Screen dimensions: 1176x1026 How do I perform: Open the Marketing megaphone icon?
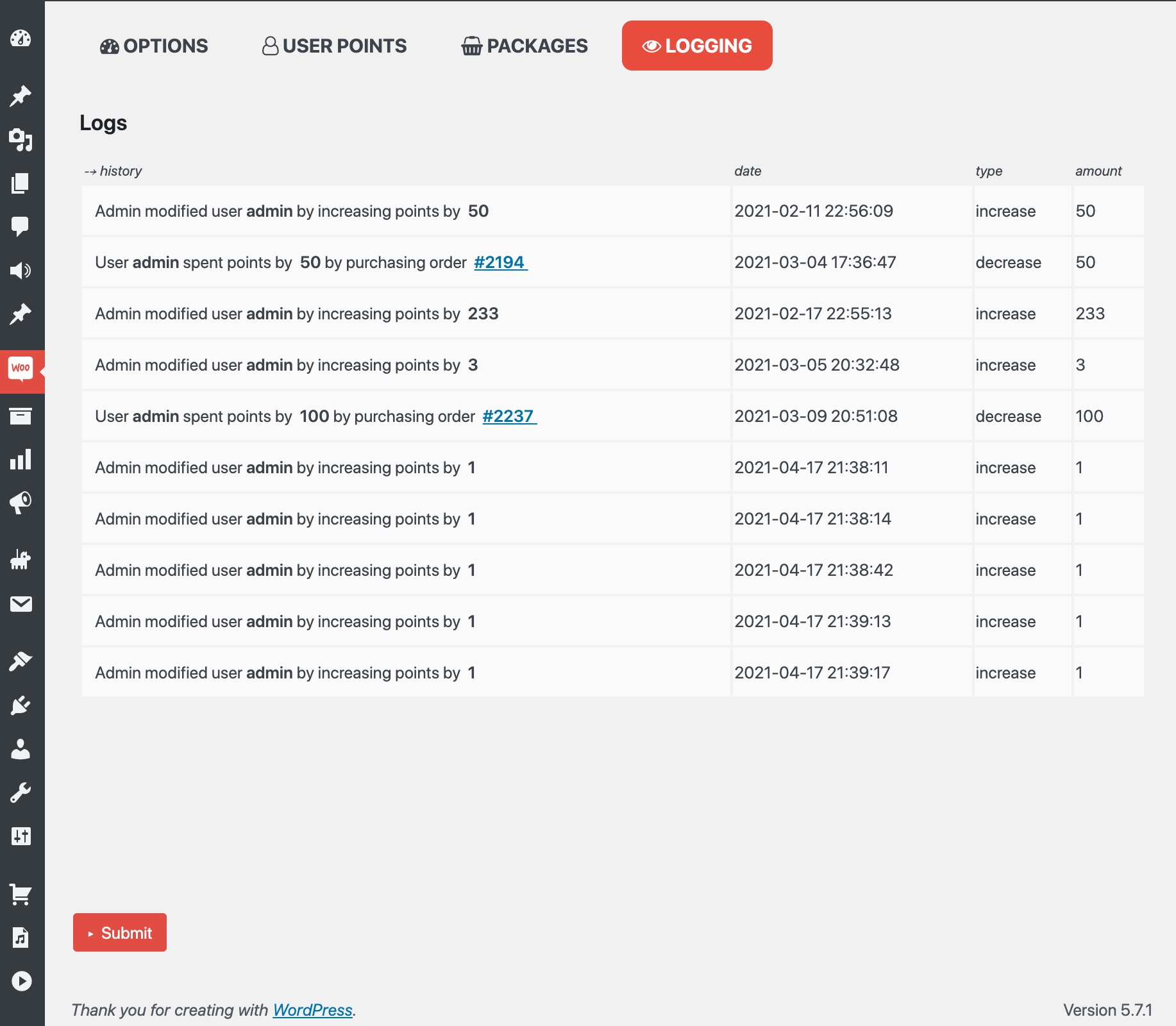pyautogui.click(x=21, y=503)
